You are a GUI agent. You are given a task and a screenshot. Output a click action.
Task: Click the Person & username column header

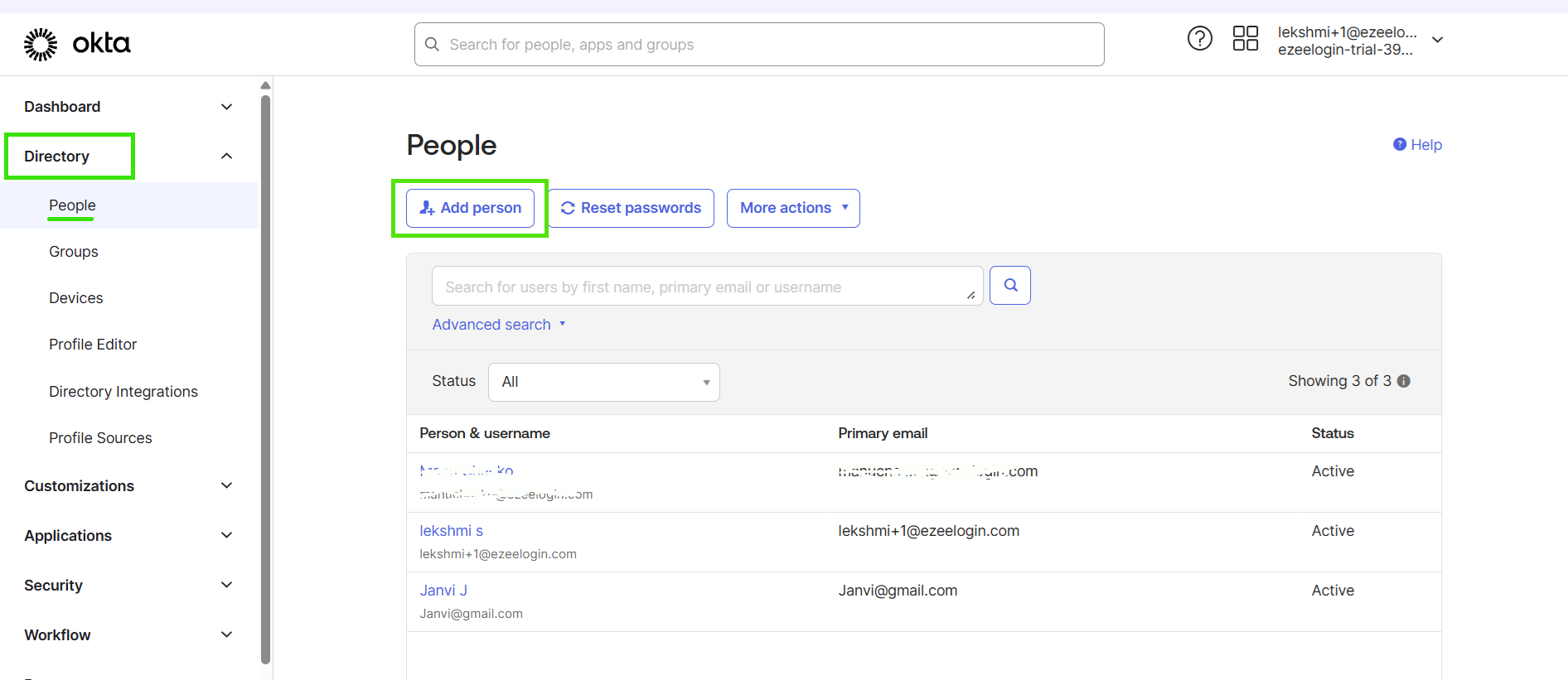[485, 433]
